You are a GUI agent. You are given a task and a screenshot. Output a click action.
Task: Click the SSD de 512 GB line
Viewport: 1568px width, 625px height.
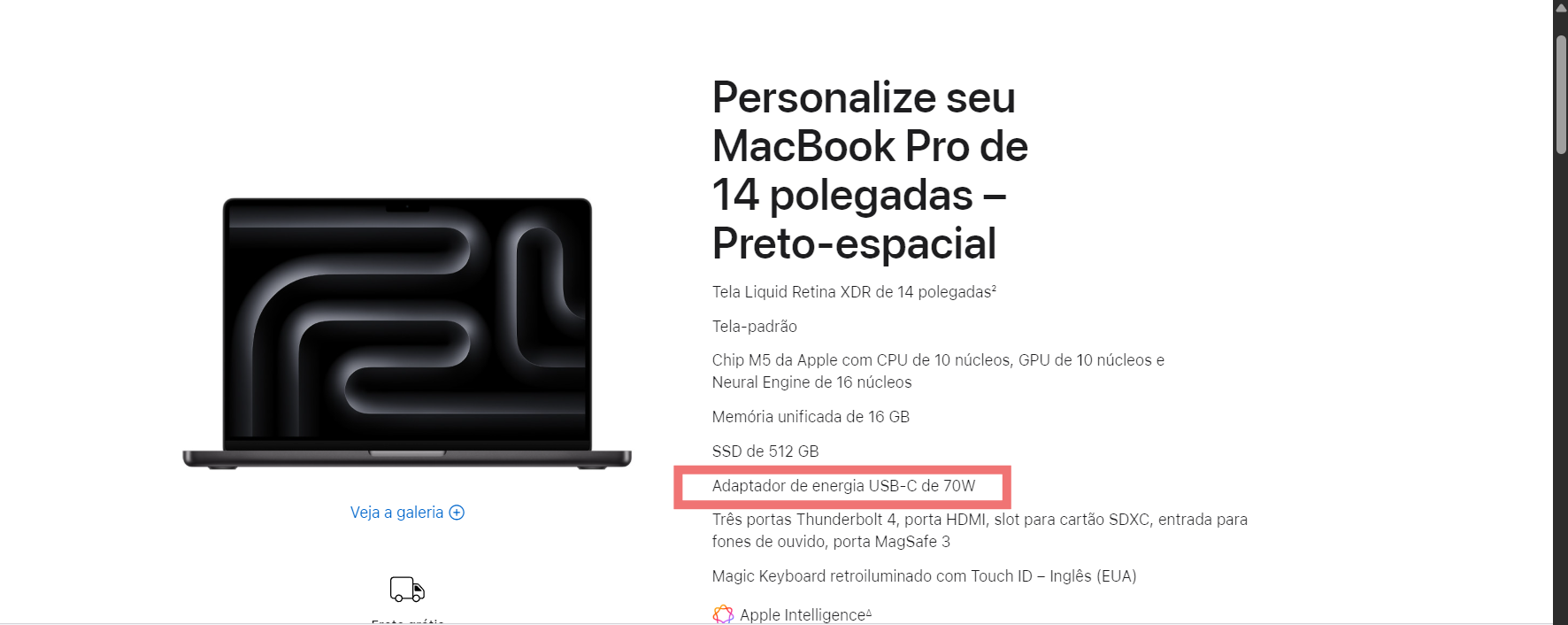pos(765,451)
